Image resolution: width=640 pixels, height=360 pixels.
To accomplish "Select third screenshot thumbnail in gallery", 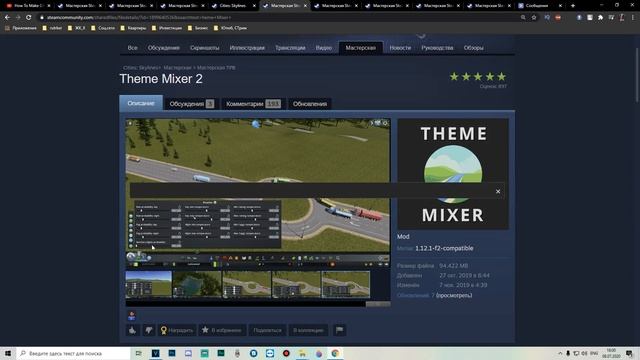I will coord(247,284).
